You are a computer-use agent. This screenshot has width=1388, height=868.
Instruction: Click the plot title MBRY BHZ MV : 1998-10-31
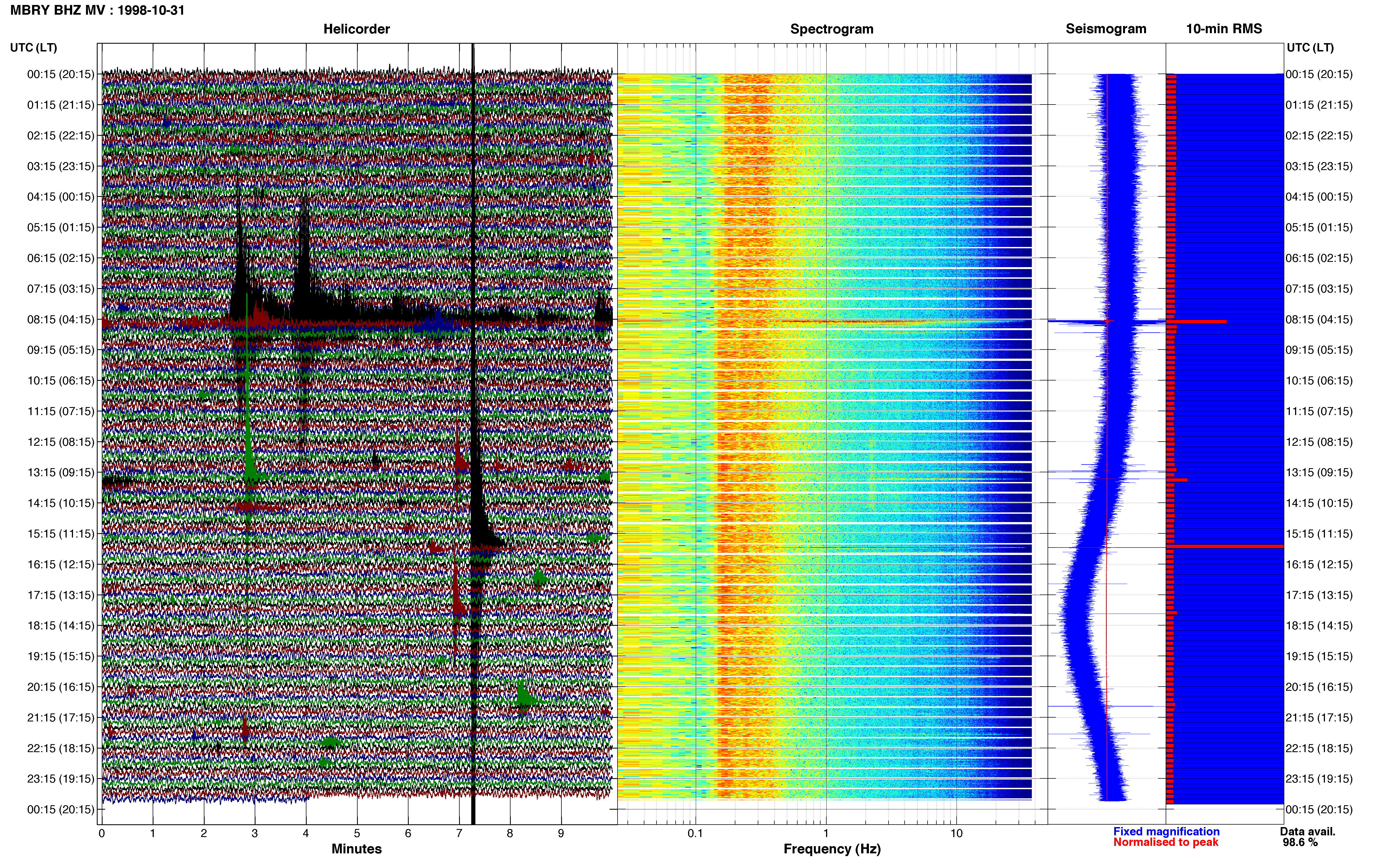[98, 10]
